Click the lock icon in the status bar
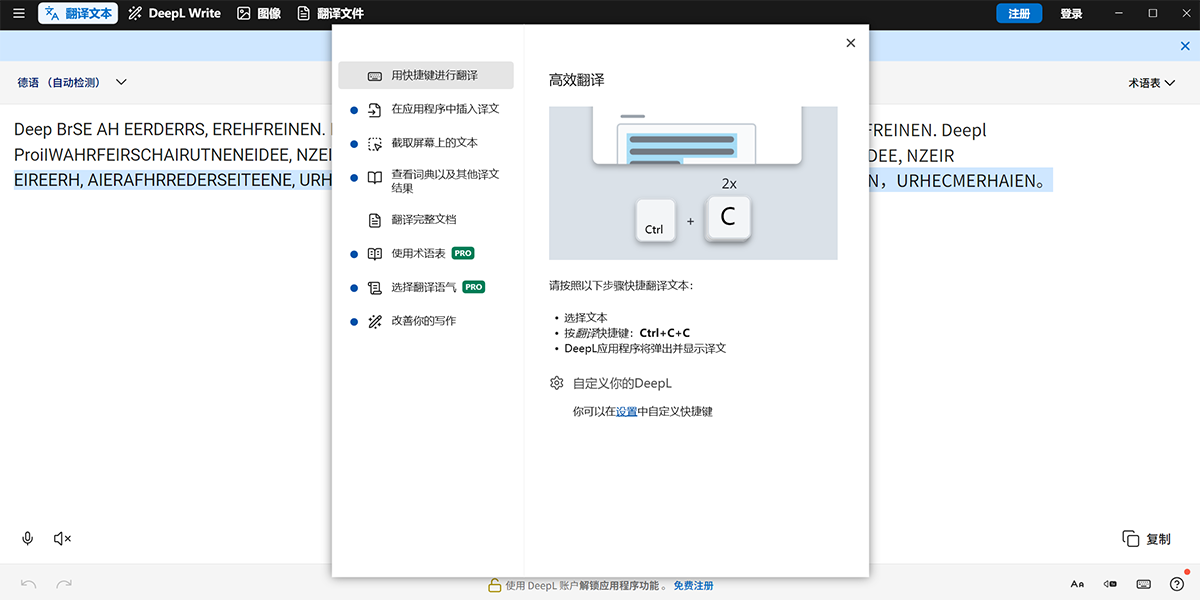The image size is (1200, 600). [x=494, y=585]
